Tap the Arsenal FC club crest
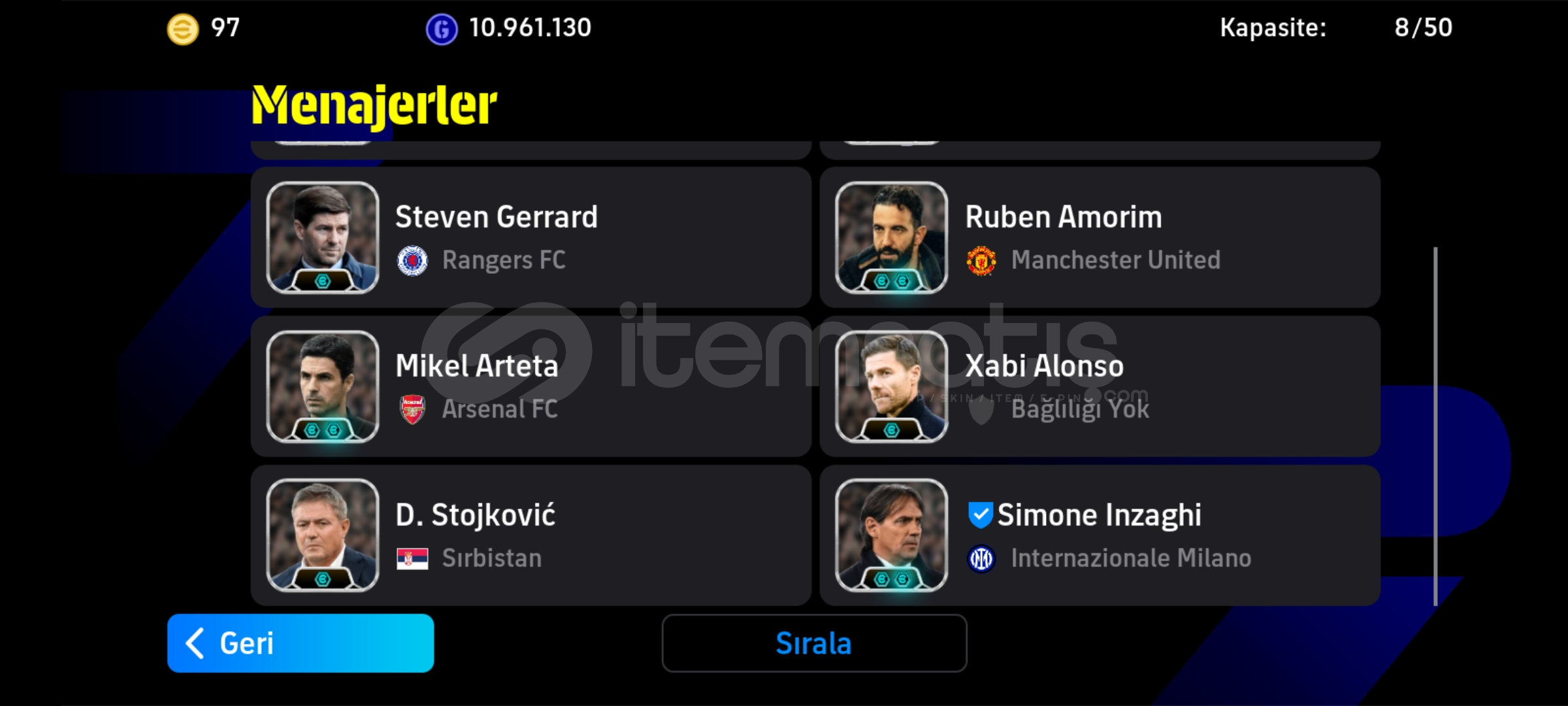The height and width of the screenshot is (706, 1568). tap(412, 409)
